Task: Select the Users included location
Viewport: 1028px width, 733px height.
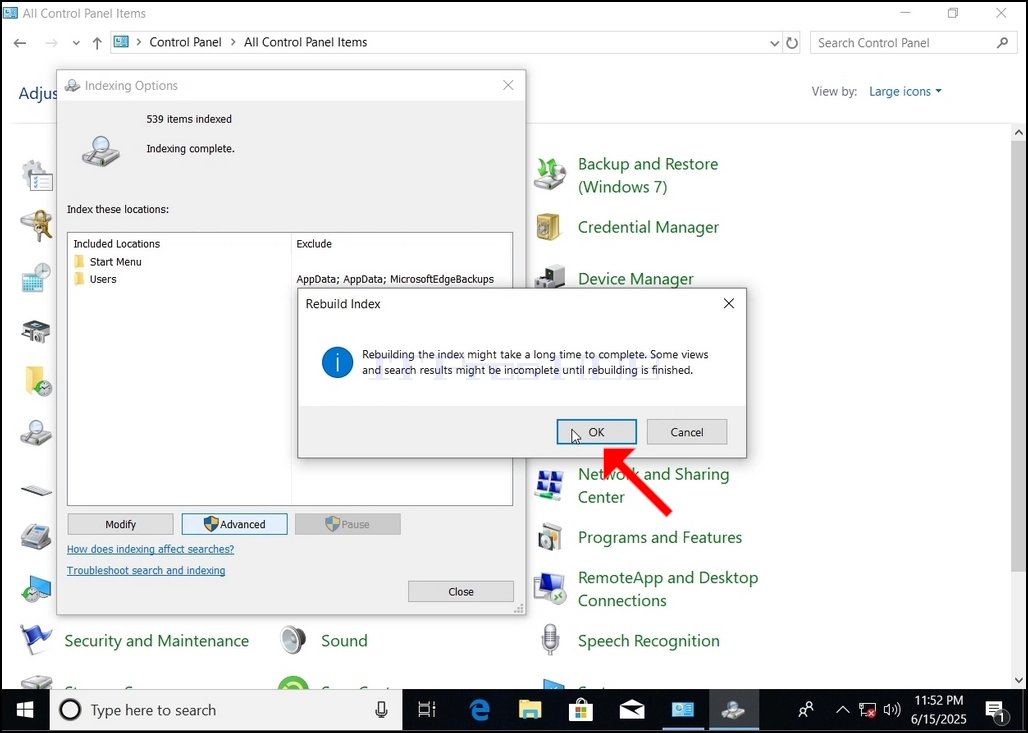Action: pyautogui.click(x=103, y=279)
